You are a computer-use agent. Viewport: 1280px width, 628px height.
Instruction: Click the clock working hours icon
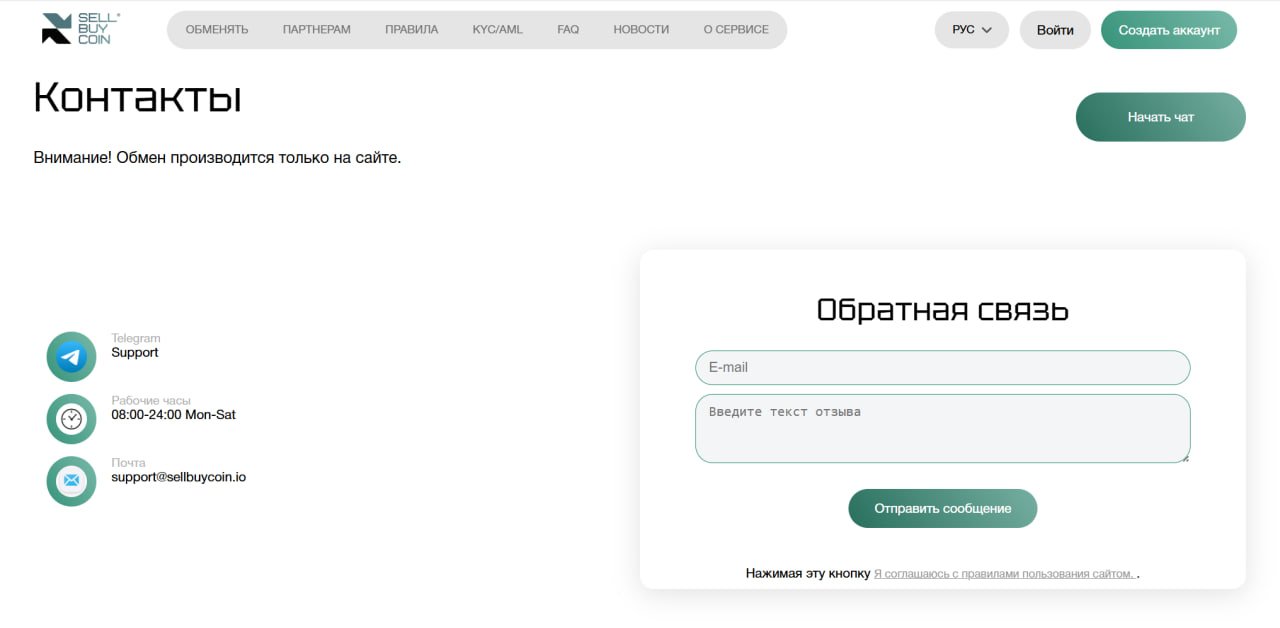[x=71, y=419]
